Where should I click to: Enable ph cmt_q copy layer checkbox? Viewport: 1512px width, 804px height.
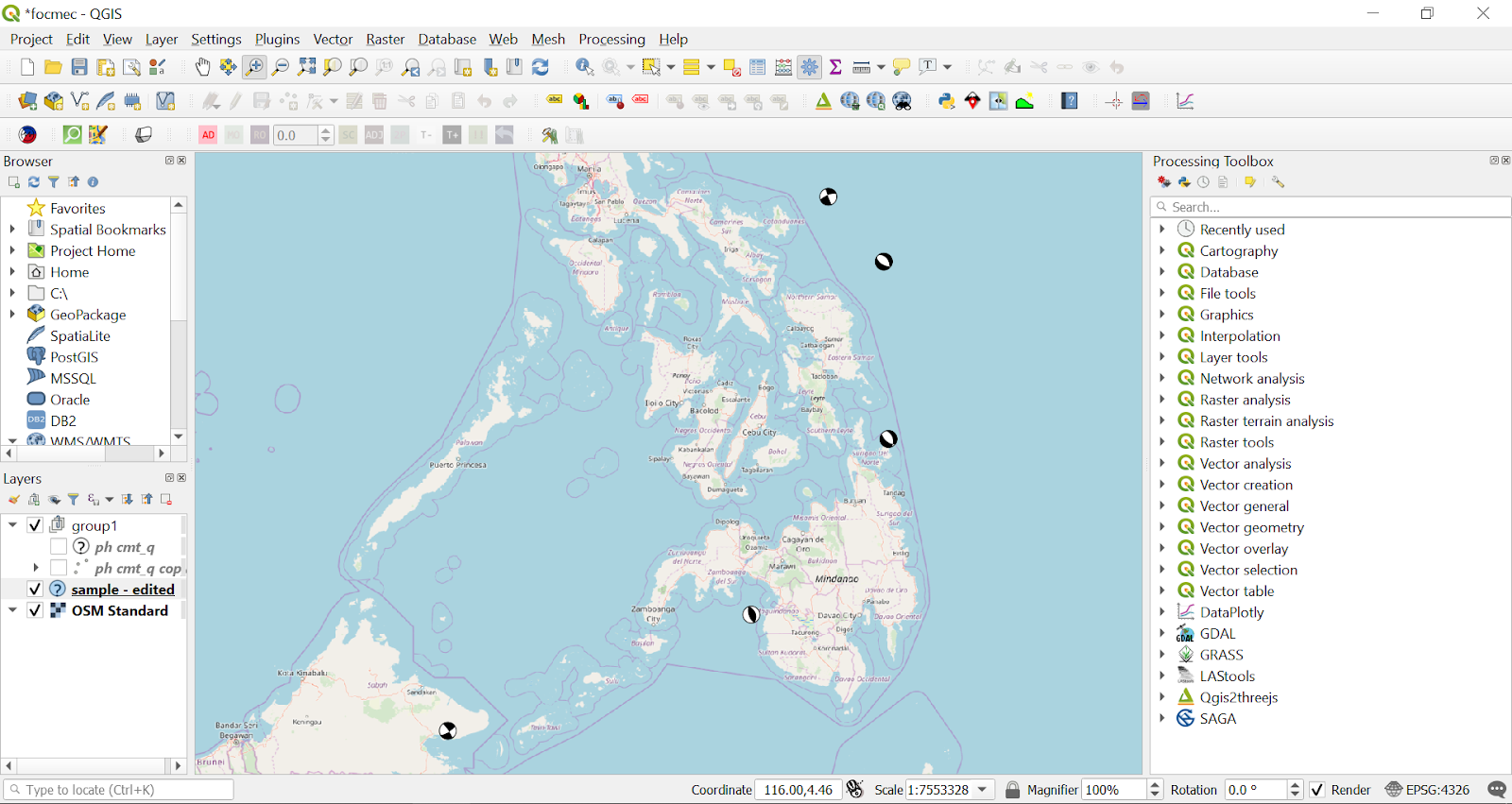click(59, 568)
